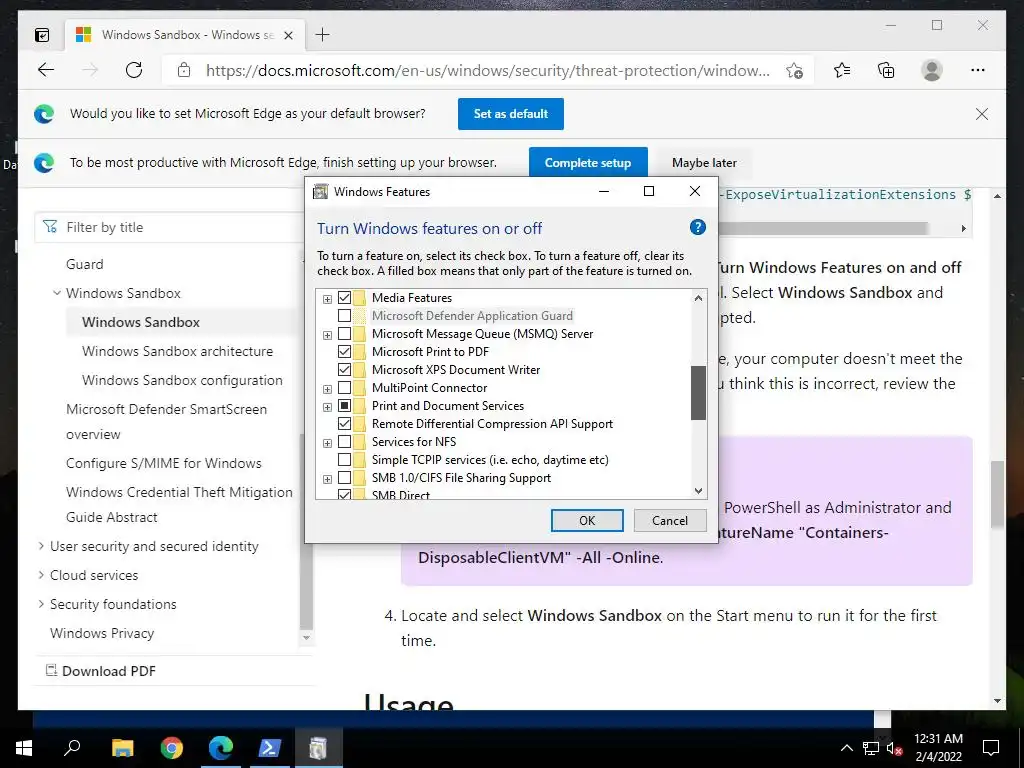Image resolution: width=1024 pixels, height=768 pixels.
Task: Launch Google Chrome from taskbar
Action: 172,748
